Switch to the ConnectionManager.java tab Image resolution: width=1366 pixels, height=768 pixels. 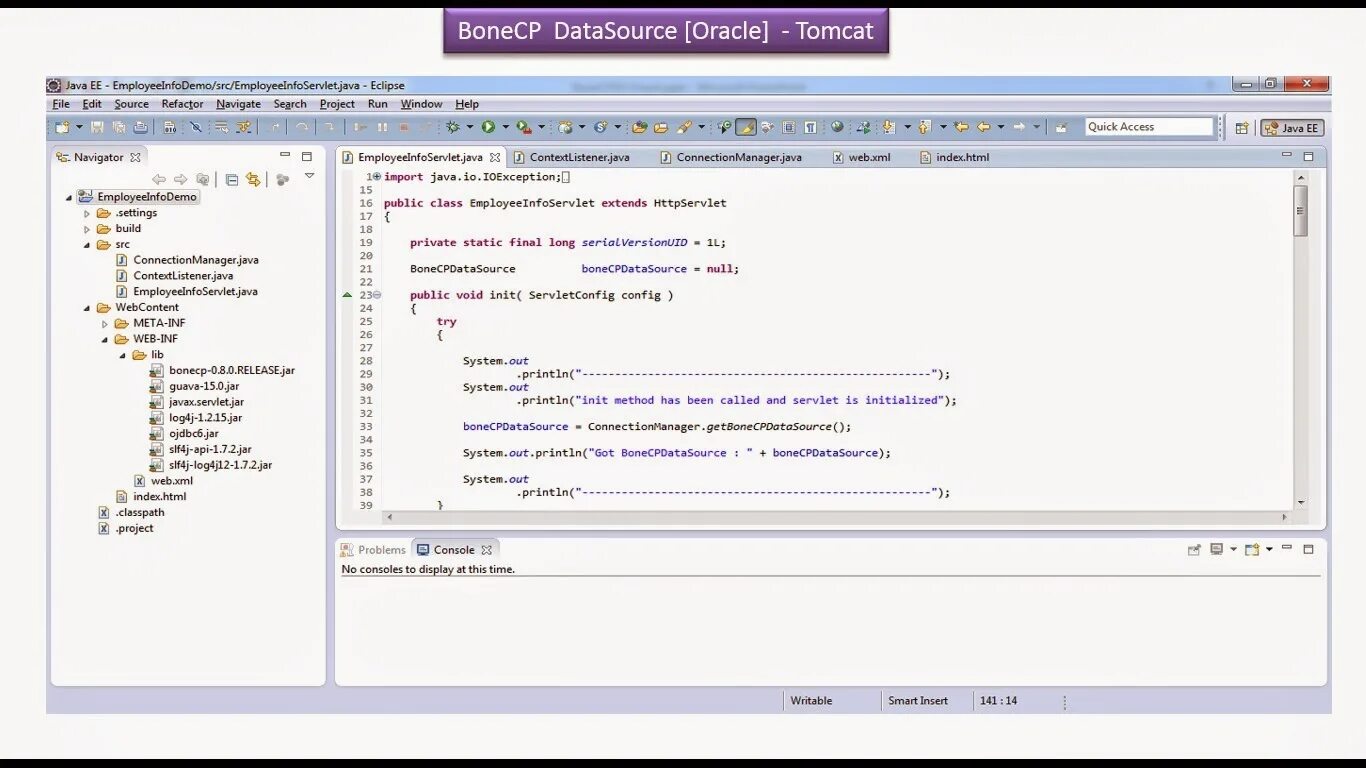731,157
